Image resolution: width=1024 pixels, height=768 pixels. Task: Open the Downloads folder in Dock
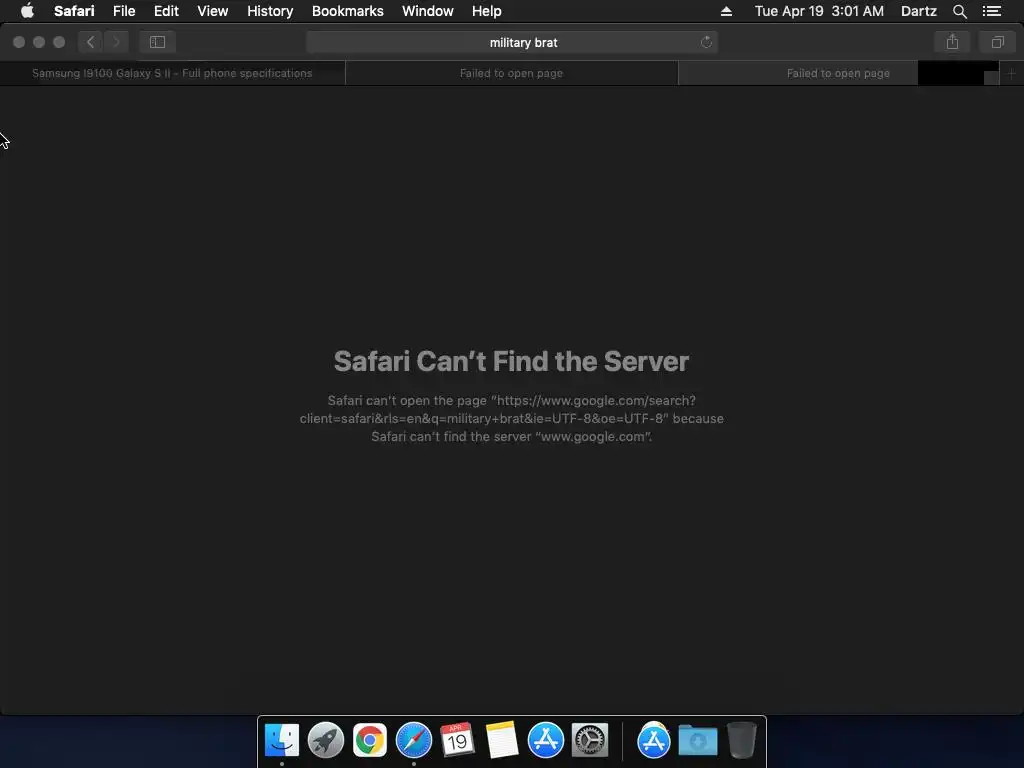tap(697, 741)
